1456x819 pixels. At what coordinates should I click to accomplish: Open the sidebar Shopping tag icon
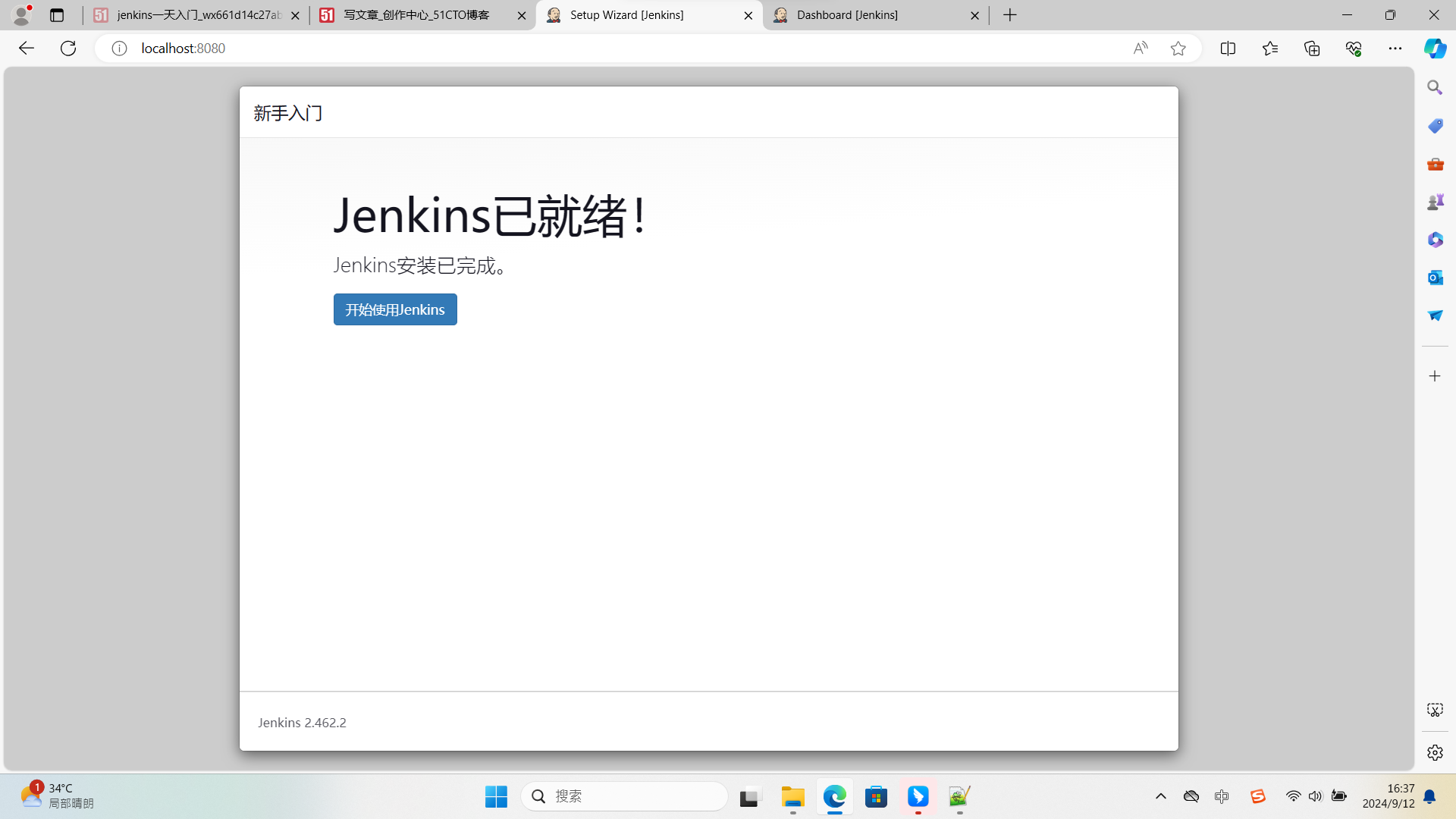(x=1435, y=126)
